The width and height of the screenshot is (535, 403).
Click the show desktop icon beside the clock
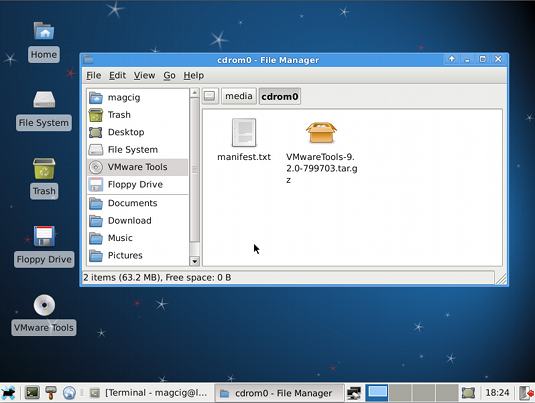click(468, 393)
